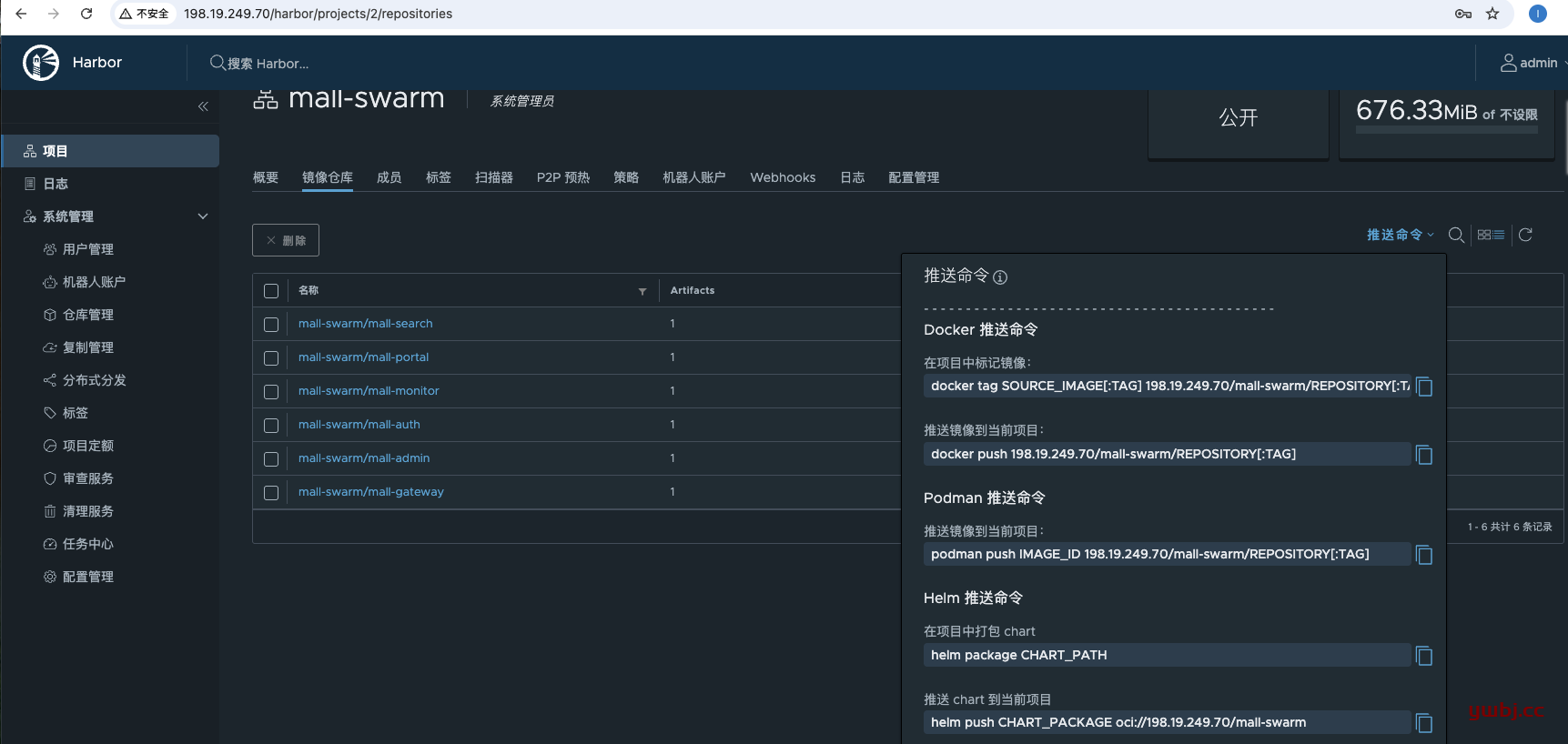Switch to the P2P 预热 tab
The height and width of the screenshot is (744, 1568).
563,177
